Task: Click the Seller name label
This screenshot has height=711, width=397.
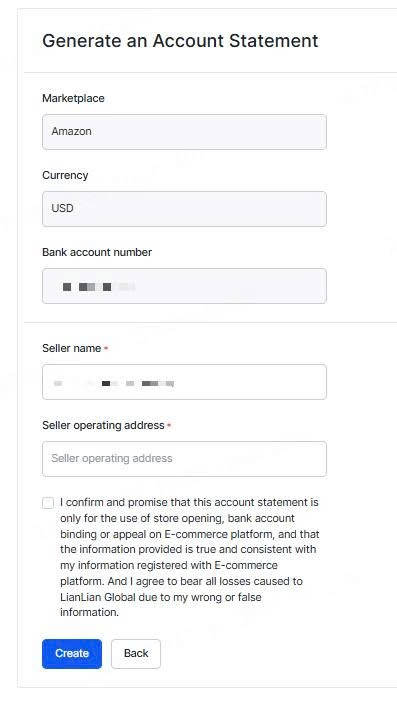Action: point(72,348)
